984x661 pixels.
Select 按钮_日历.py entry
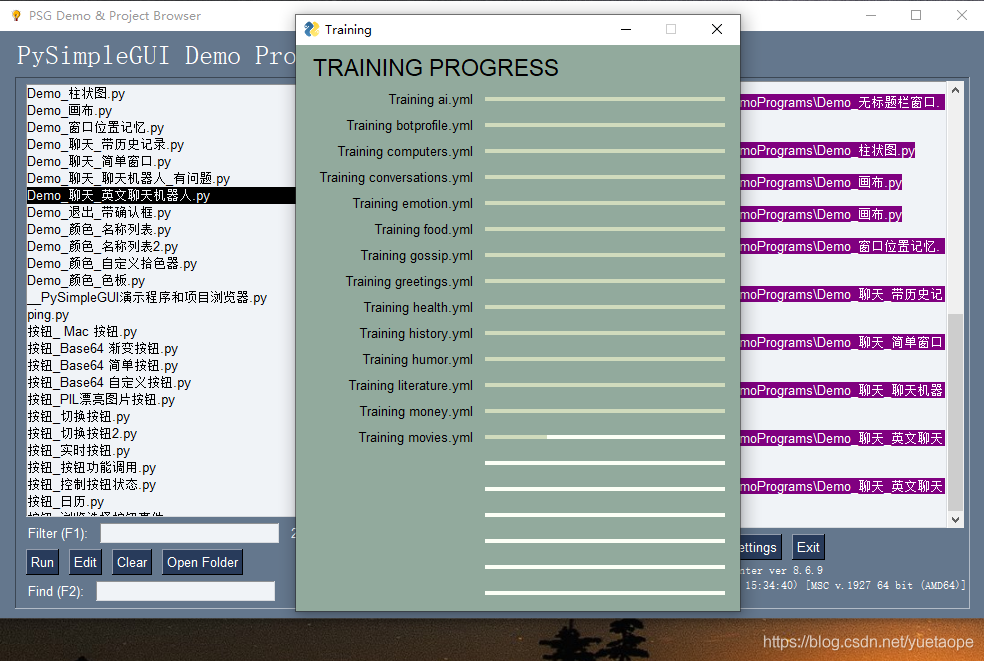pyautogui.click(x=161, y=501)
